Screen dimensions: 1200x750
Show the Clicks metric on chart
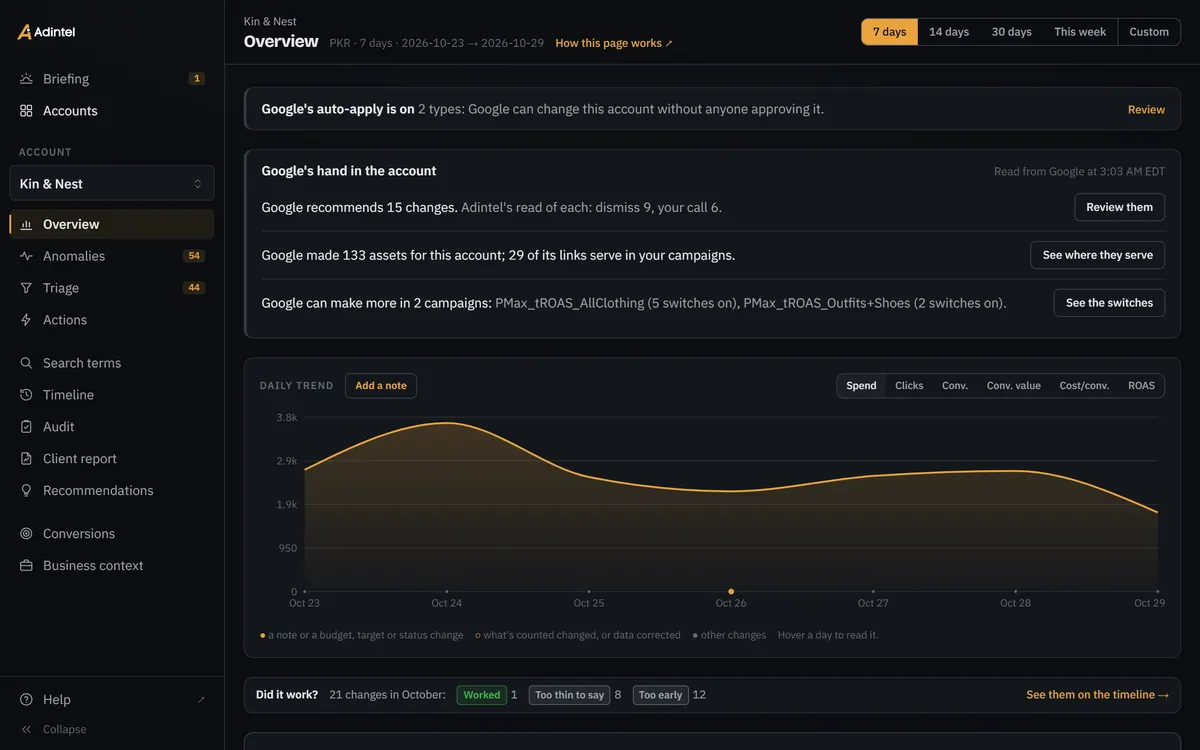coord(909,386)
